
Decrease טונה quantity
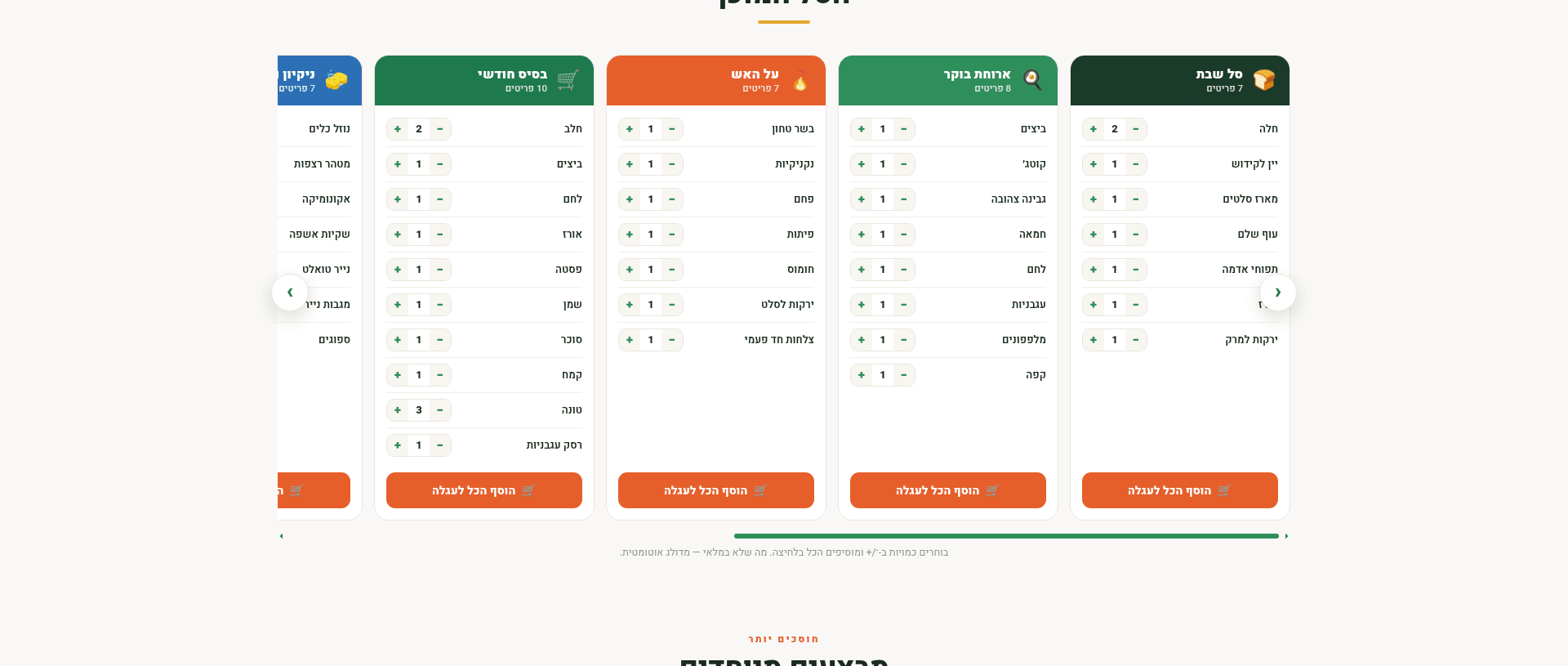(440, 410)
